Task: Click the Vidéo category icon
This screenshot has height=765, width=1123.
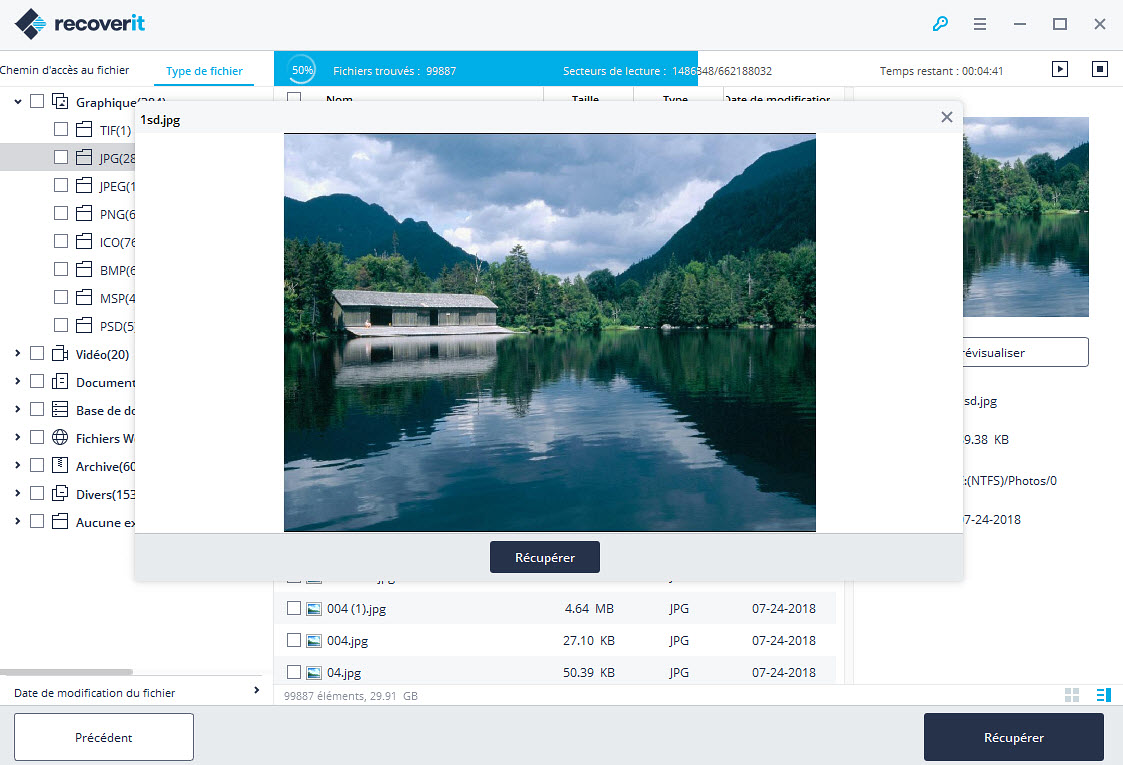Action: coord(60,354)
